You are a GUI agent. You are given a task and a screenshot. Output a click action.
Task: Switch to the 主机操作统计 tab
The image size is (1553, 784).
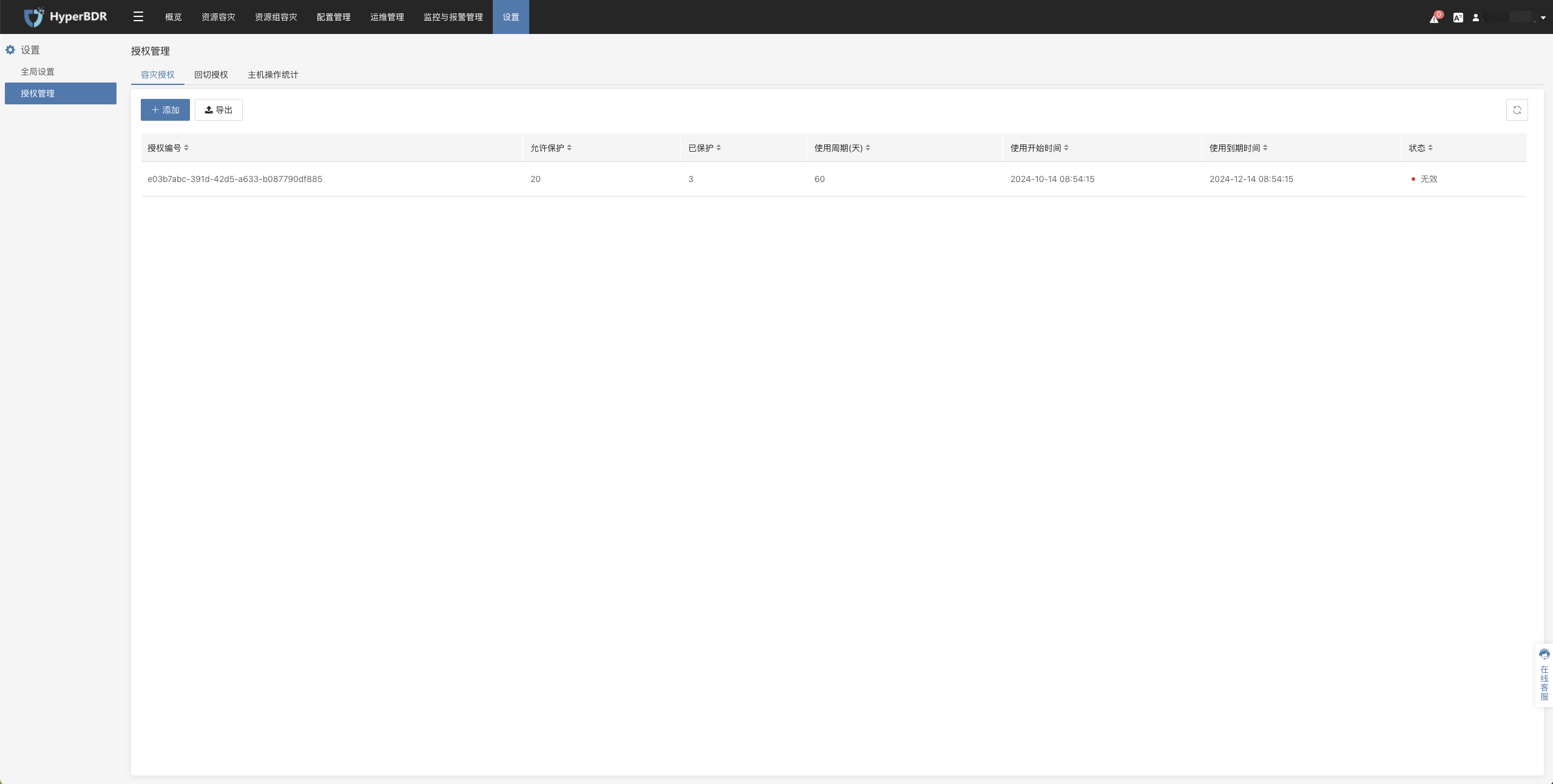(x=272, y=75)
